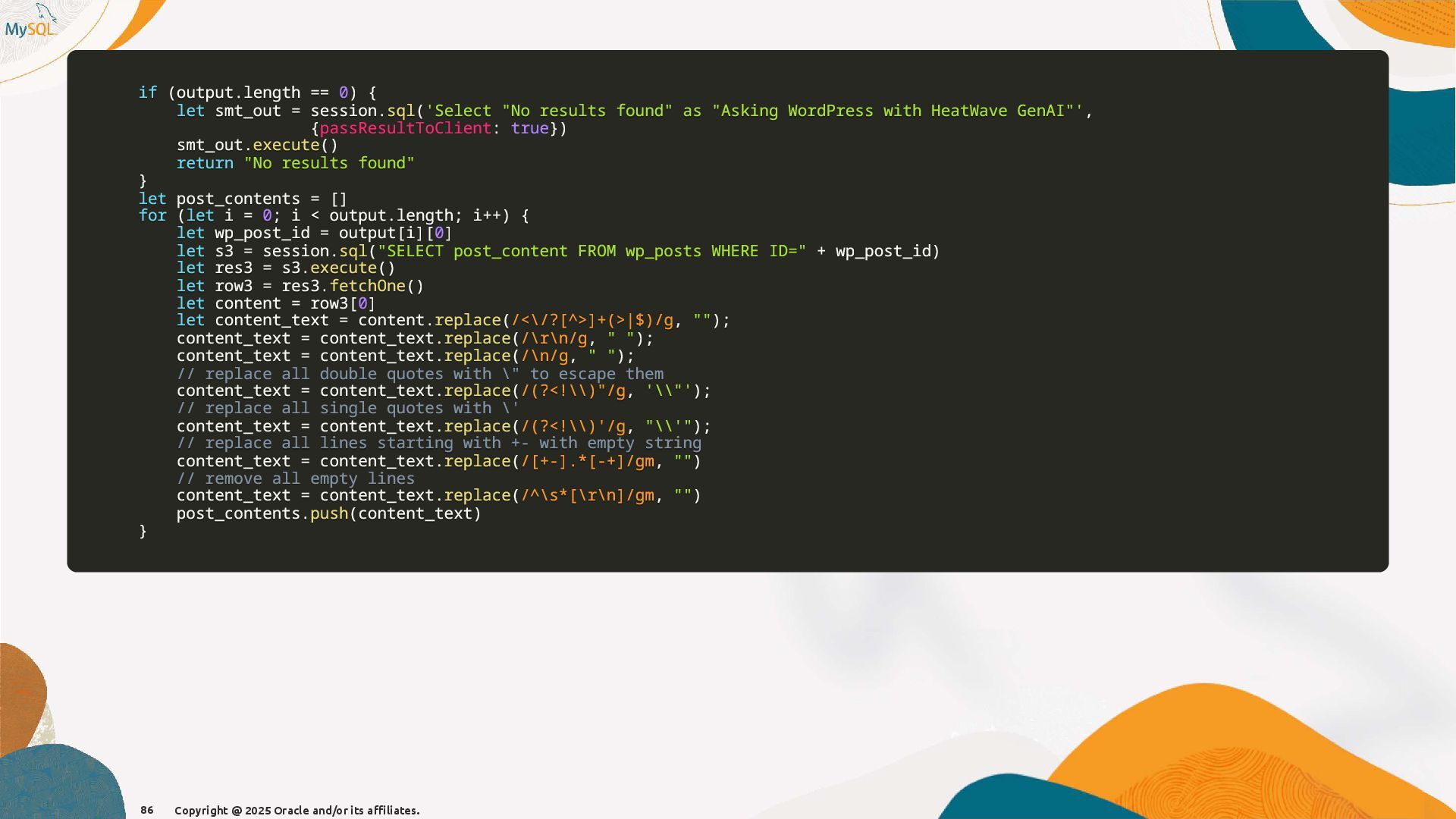This screenshot has width=1456, height=819.
Task: Click the SELECT post_content SQL string
Action: pos(591,251)
